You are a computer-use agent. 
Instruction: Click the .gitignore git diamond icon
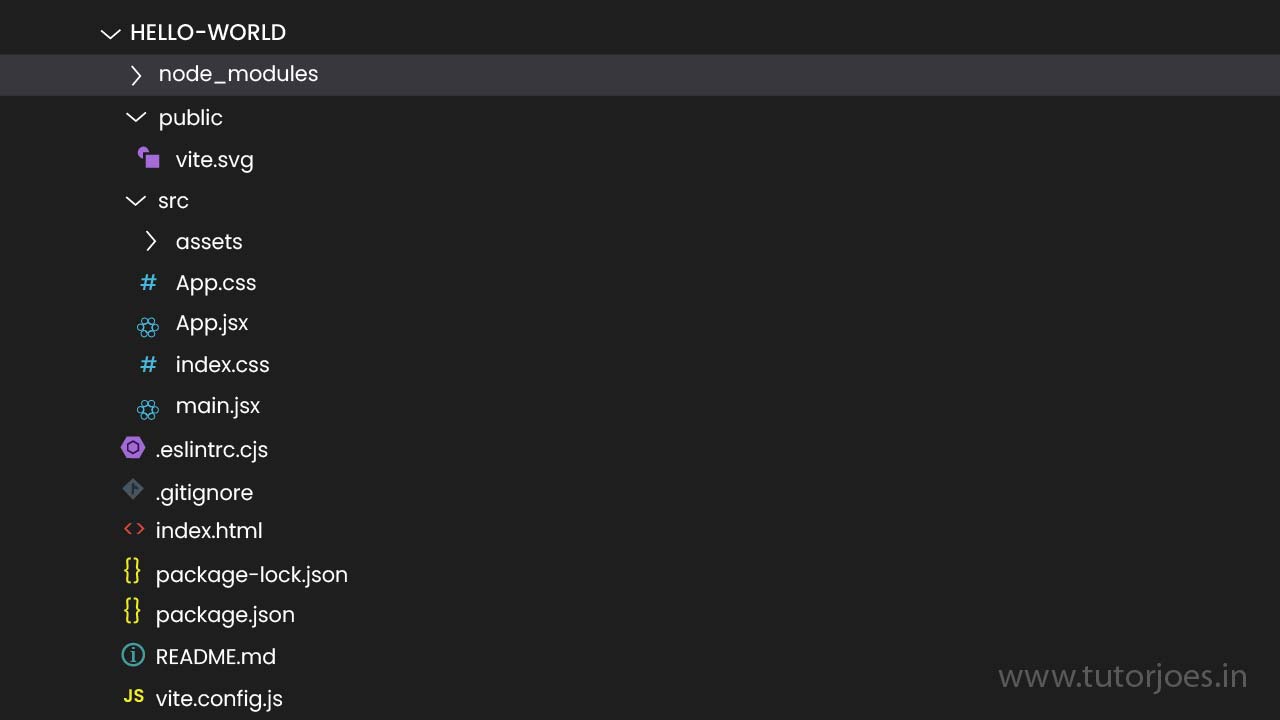133,489
